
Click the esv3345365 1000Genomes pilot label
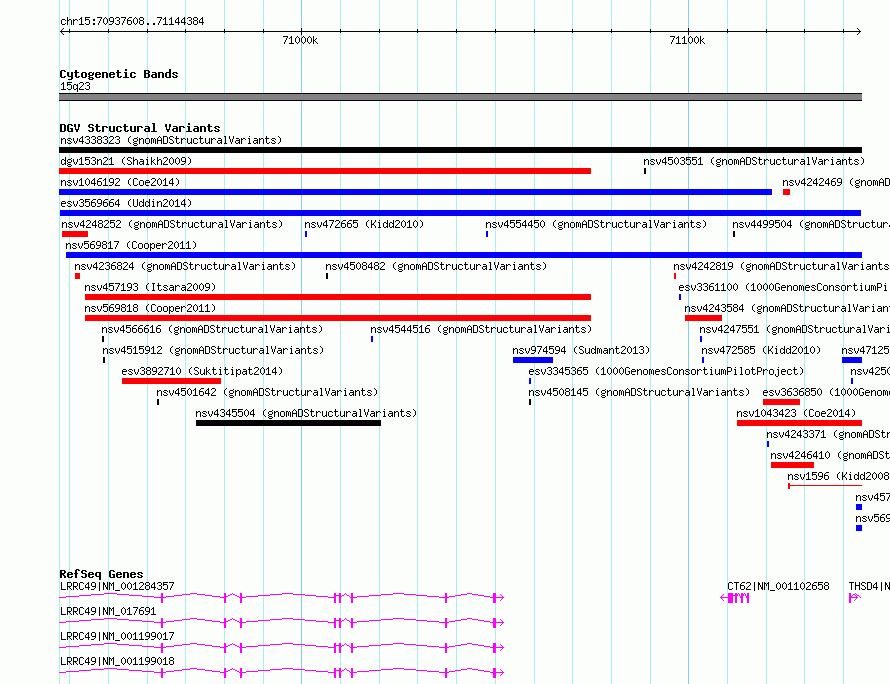(x=666, y=371)
